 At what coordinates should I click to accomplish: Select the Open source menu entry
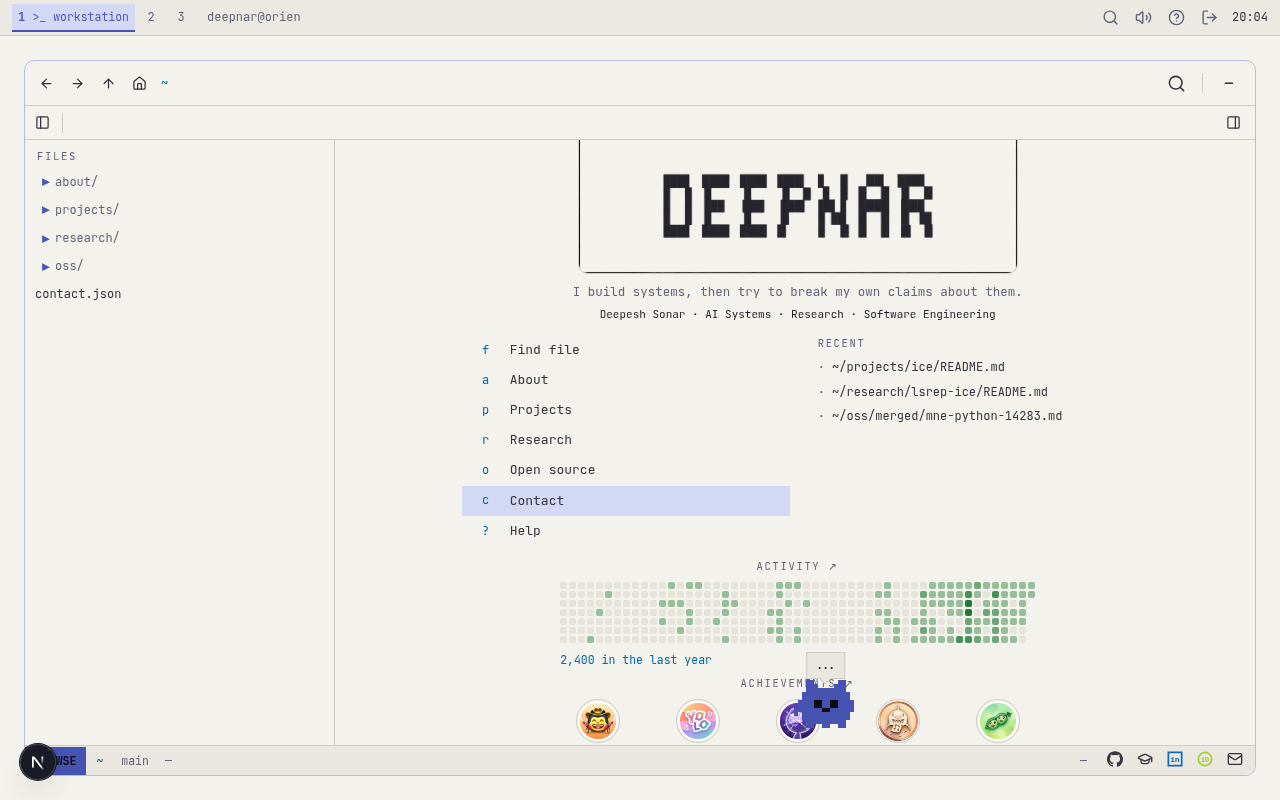point(626,470)
